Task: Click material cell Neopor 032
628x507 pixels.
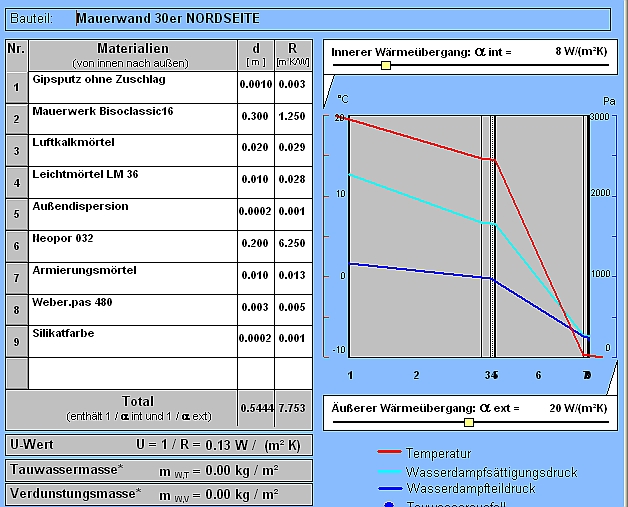Action: tap(133, 246)
